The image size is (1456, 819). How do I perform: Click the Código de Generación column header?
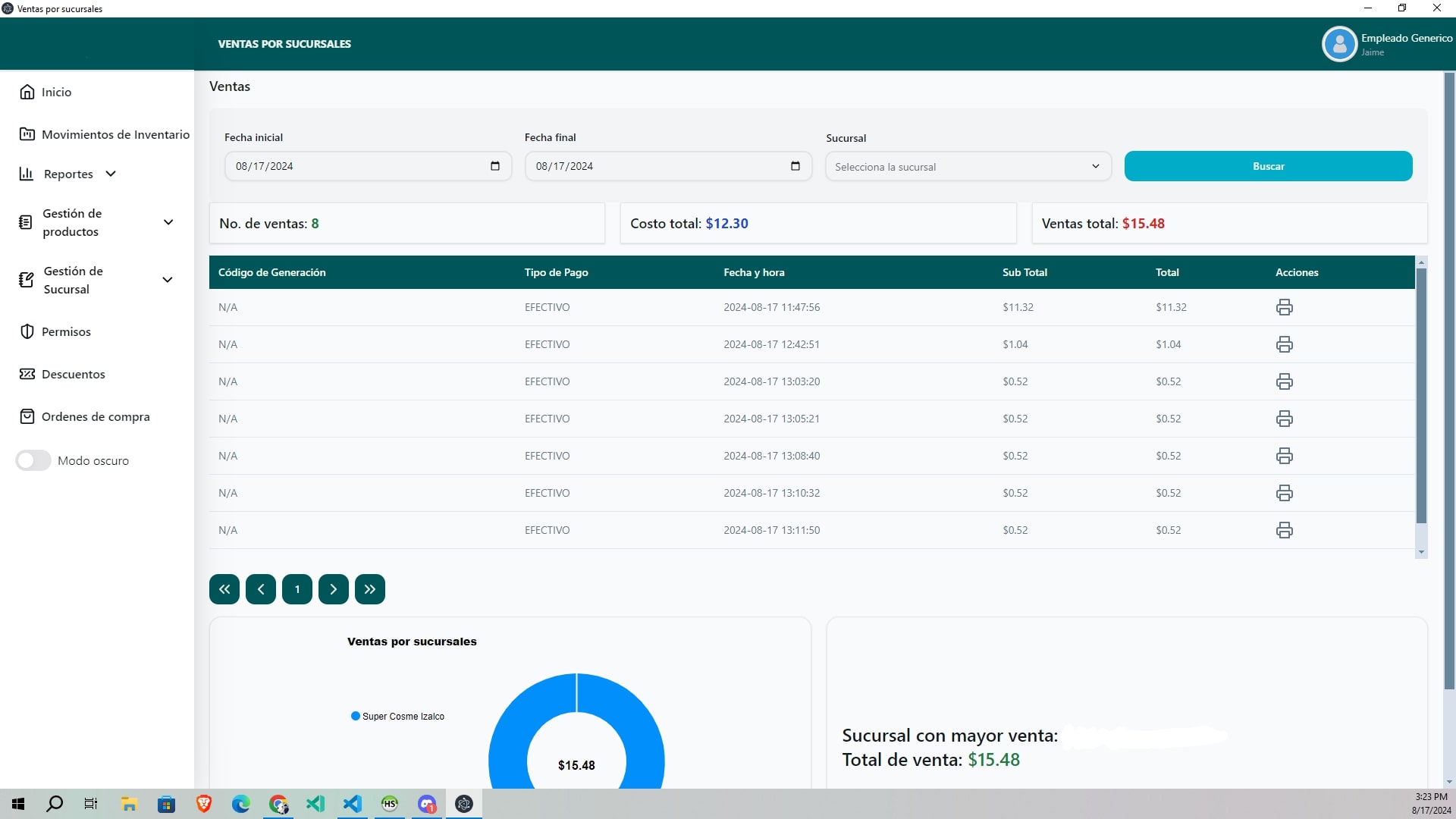271,272
